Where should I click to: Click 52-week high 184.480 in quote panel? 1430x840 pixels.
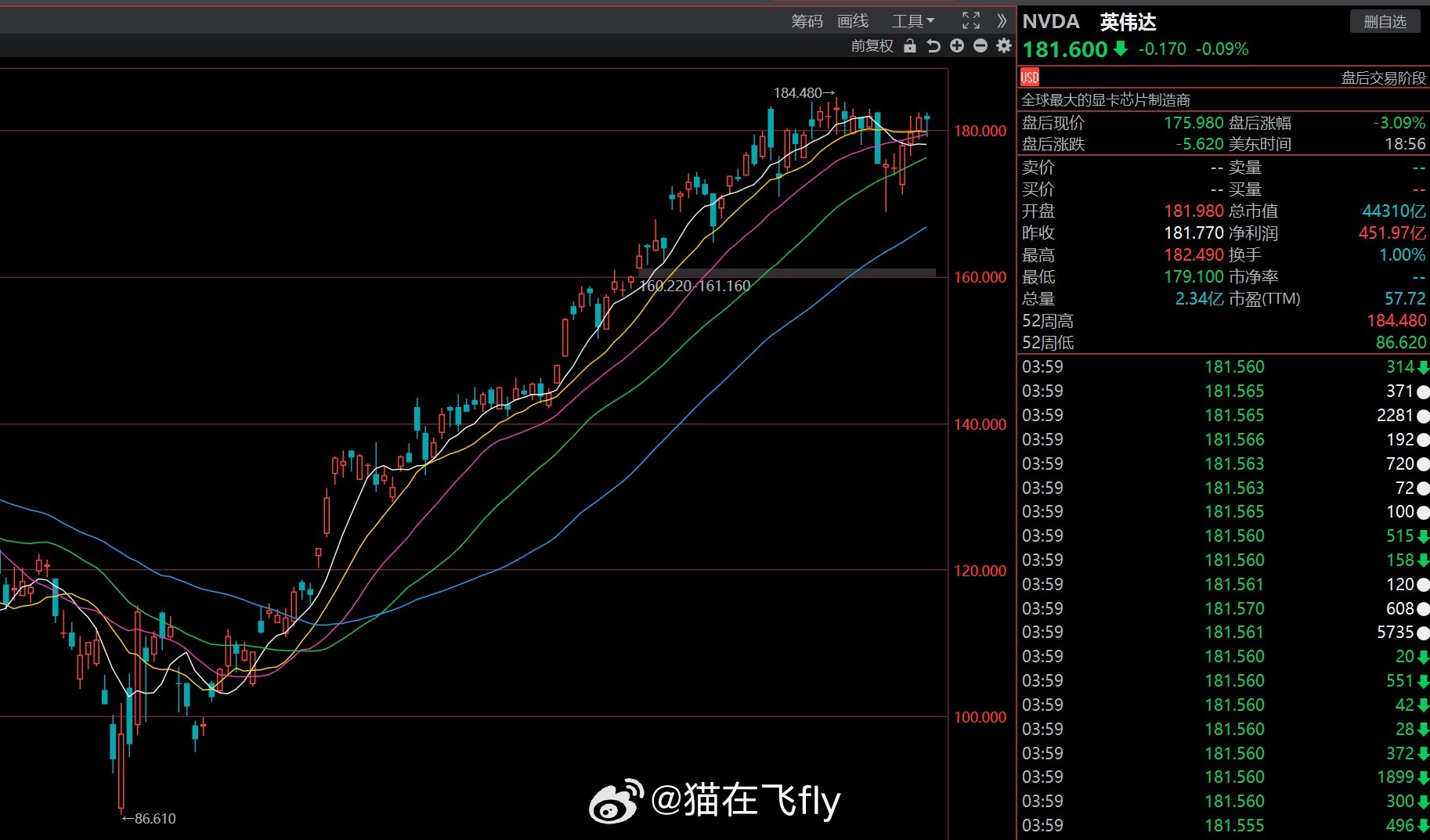(x=1396, y=321)
